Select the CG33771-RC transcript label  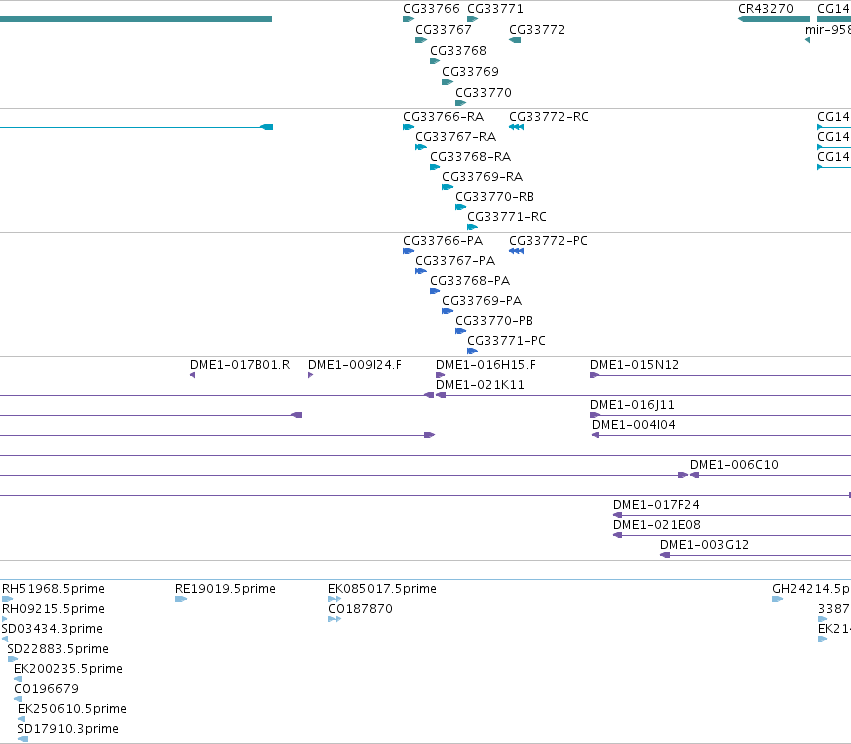[507, 217]
